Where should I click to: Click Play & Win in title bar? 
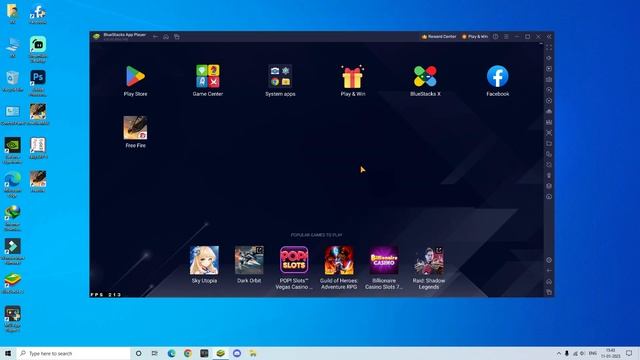coord(475,37)
